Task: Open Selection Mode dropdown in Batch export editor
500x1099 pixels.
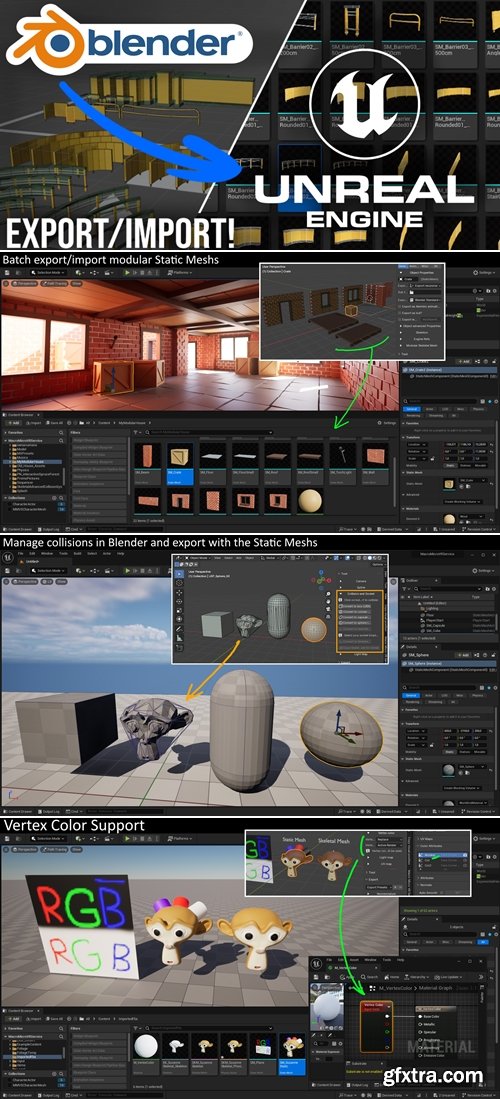Action: click(x=48, y=273)
